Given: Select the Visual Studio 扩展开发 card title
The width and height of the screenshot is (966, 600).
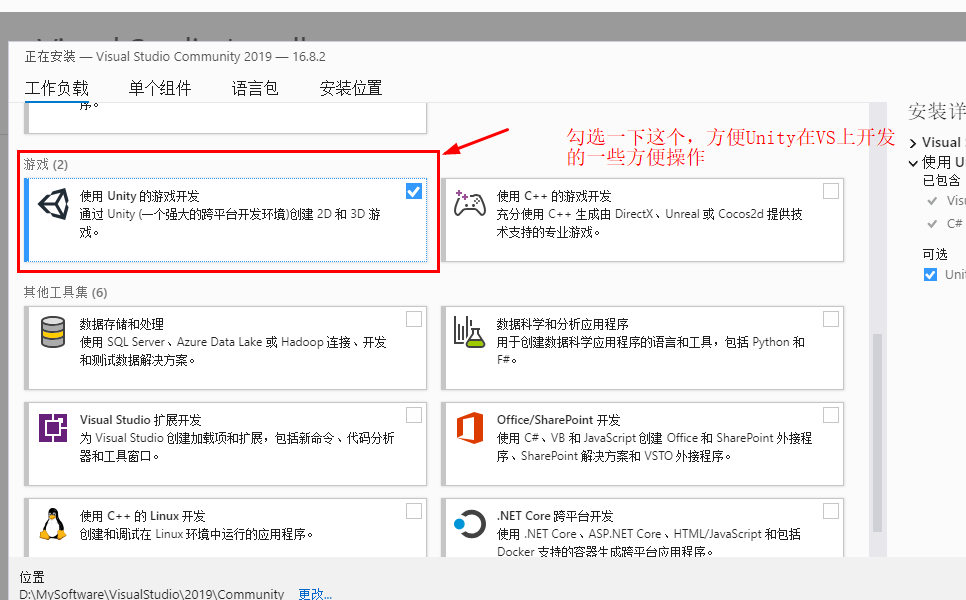Looking at the screenshot, I should 140,420.
